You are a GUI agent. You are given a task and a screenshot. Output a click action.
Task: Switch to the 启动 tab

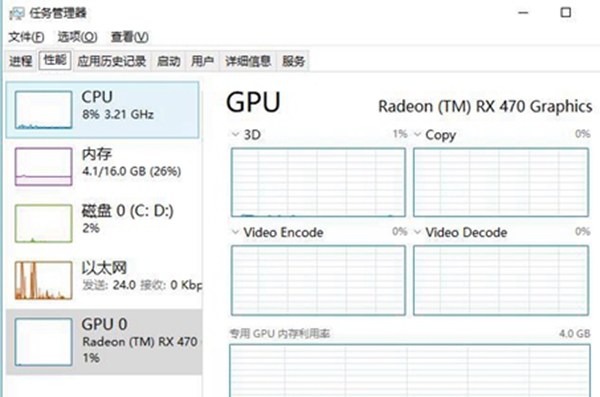coord(168,61)
